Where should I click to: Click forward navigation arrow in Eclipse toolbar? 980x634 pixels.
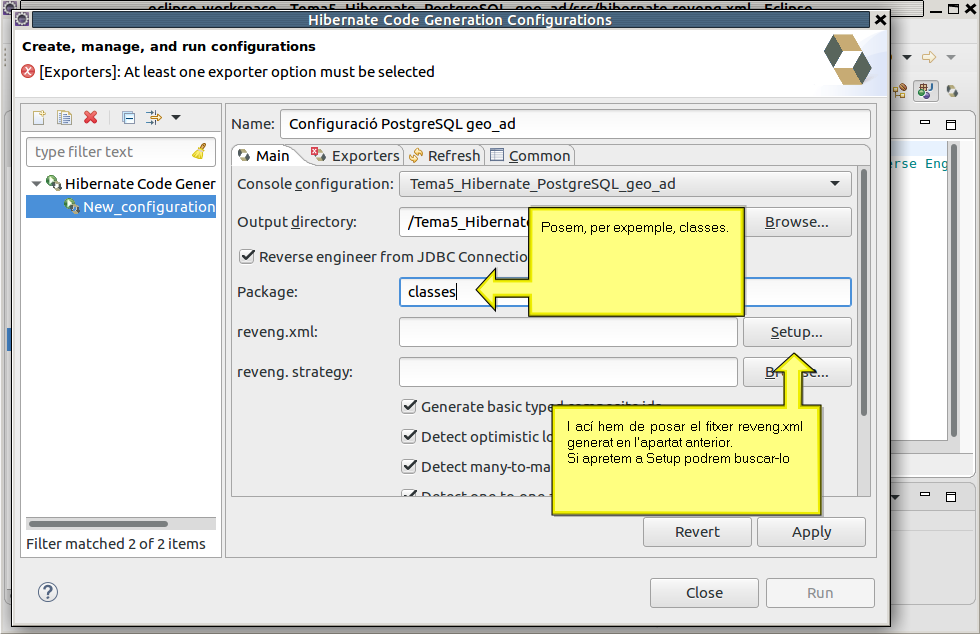pos(929,57)
